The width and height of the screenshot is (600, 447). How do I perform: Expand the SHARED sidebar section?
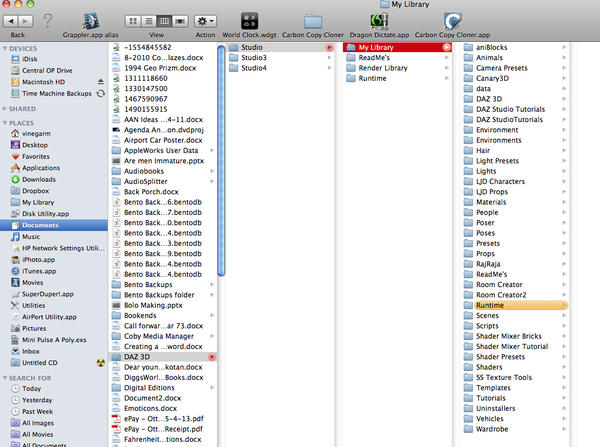pyautogui.click(x=5, y=109)
